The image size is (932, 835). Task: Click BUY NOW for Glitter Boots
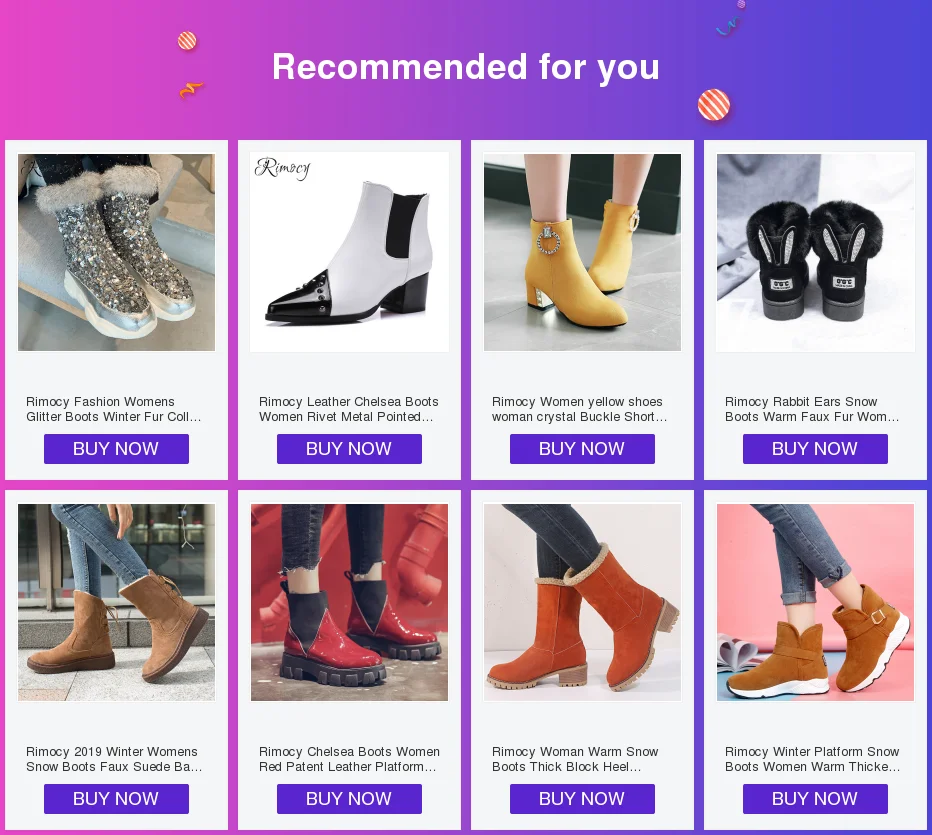coord(116,449)
